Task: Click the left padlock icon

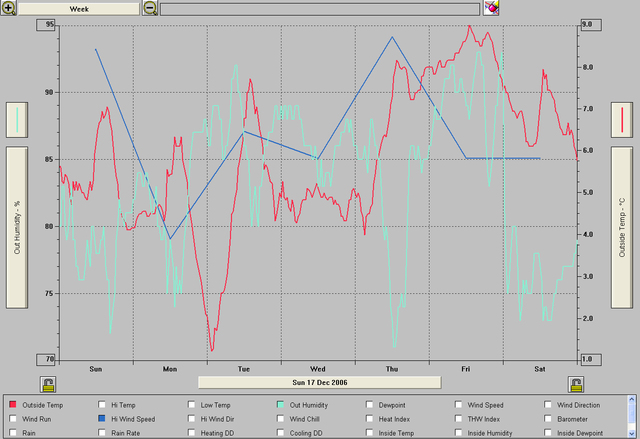Action: 47,383
